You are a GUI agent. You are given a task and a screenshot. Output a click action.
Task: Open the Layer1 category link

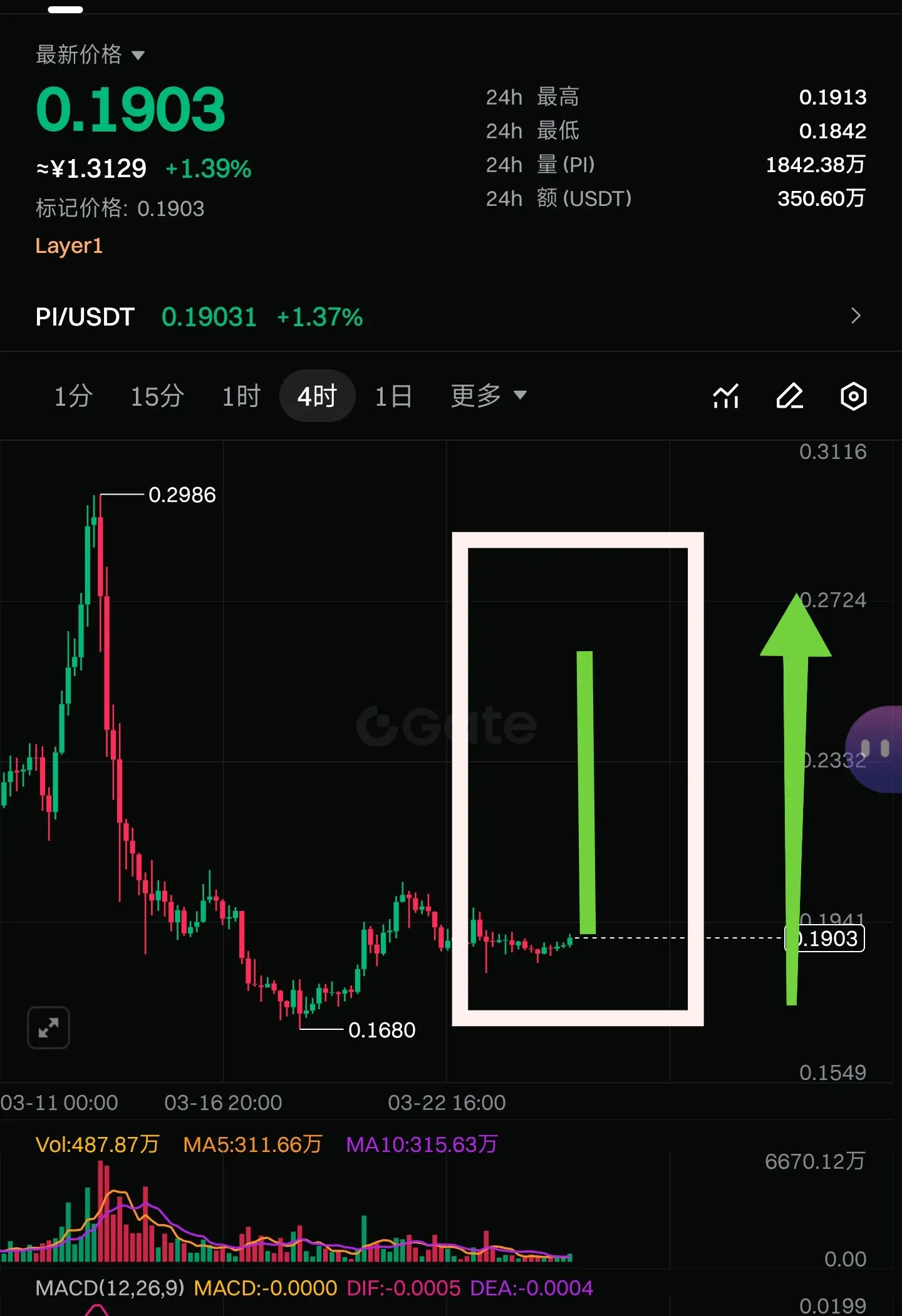[x=69, y=246]
